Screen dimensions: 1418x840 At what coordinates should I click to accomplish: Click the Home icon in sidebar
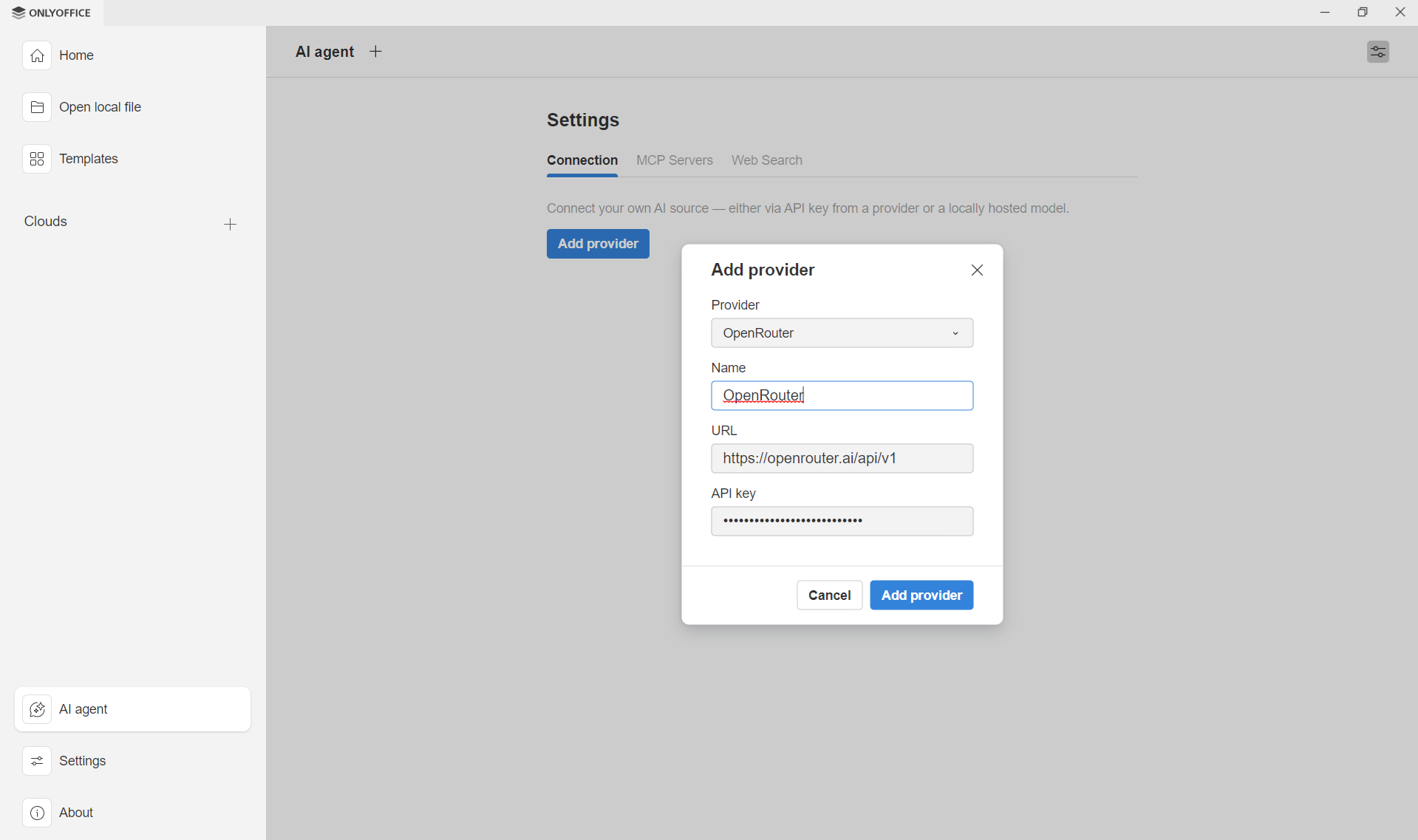click(x=37, y=55)
